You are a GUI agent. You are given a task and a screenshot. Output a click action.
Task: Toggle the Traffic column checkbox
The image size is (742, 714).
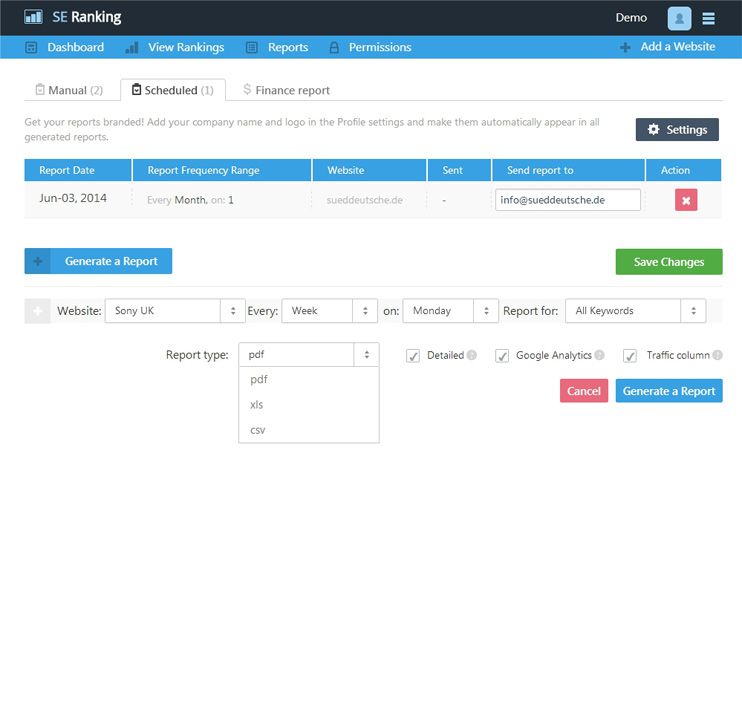tap(629, 356)
